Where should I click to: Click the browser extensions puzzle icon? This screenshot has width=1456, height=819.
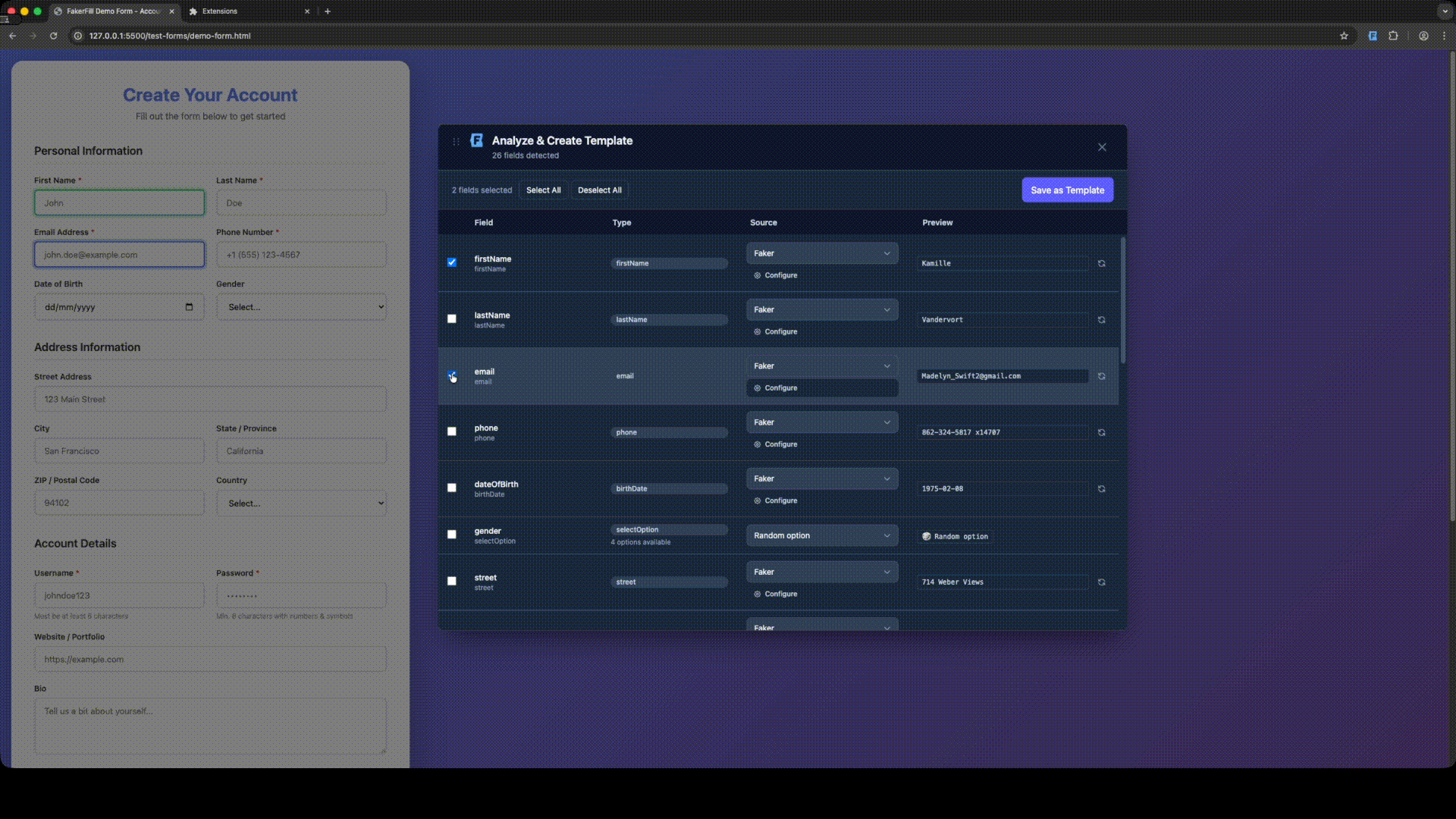click(1394, 36)
